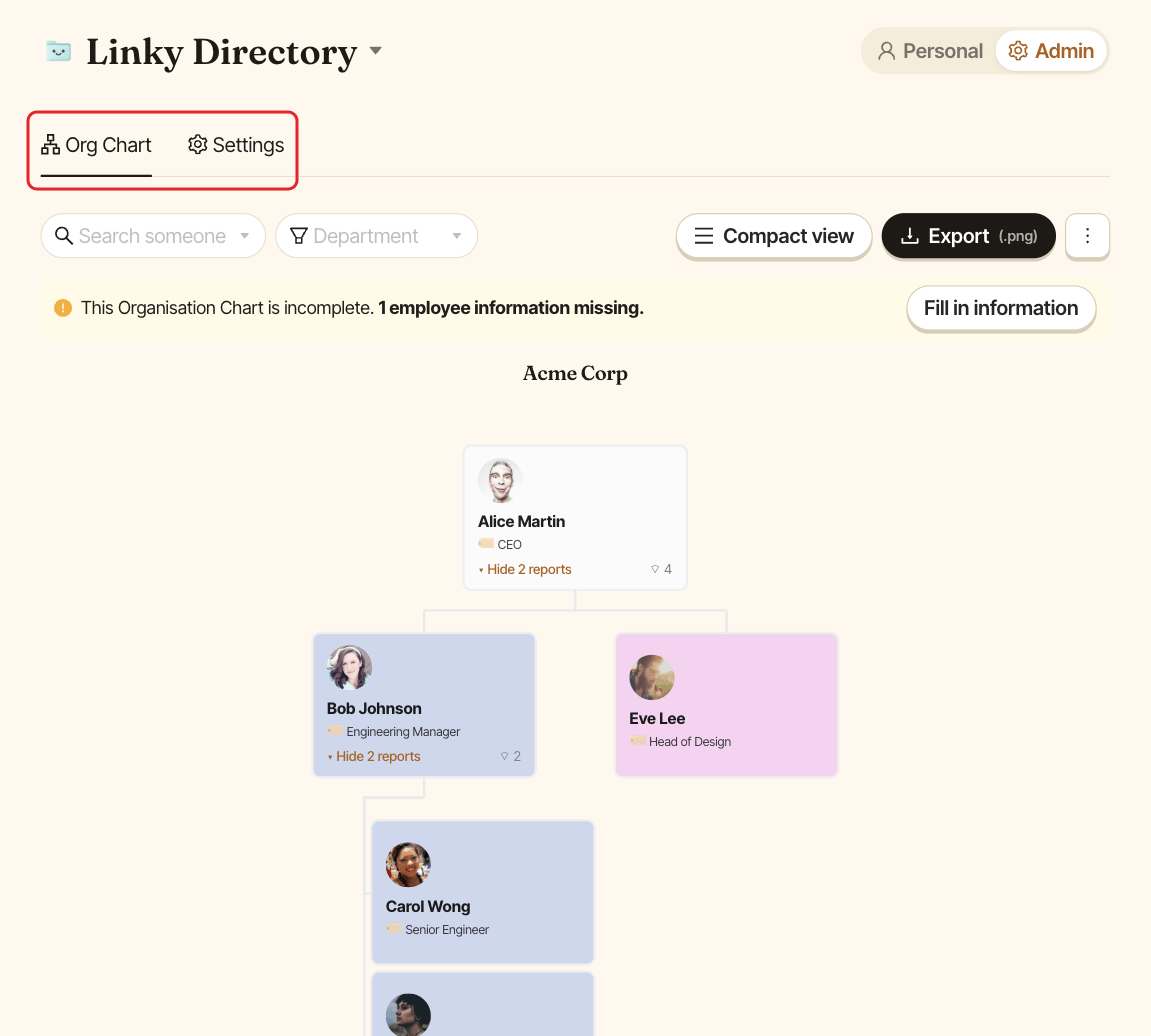
Task: Click Fill in information button
Action: coord(1001,308)
